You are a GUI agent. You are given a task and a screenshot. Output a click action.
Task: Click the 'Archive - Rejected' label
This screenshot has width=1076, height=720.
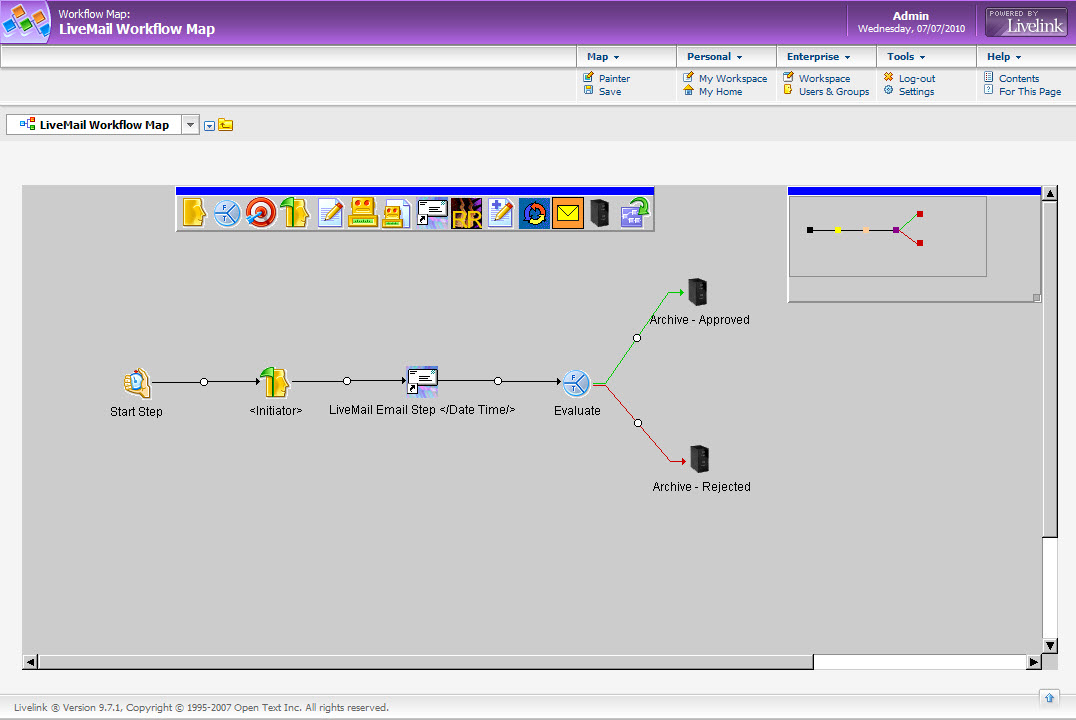click(701, 487)
